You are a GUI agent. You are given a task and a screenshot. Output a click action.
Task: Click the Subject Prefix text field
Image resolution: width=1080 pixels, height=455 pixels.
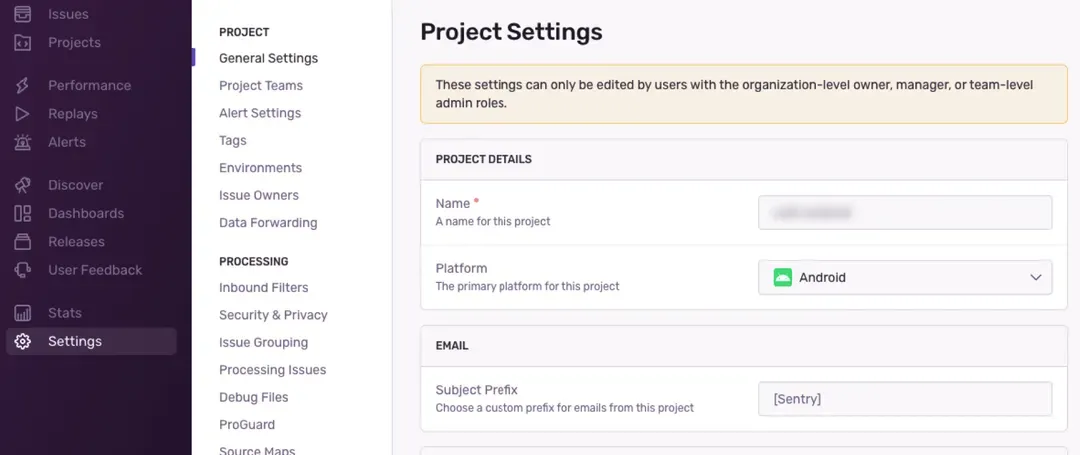pos(905,399)
